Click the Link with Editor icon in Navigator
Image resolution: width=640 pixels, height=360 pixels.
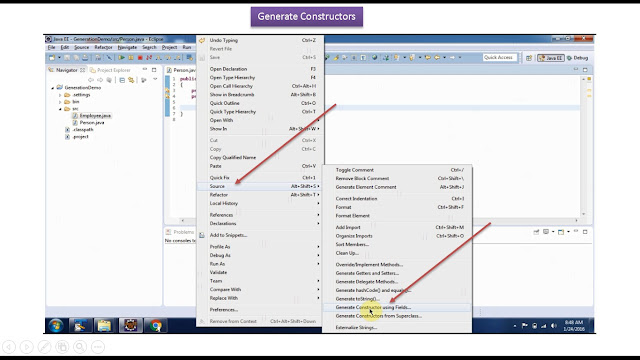tap(131, 80)
